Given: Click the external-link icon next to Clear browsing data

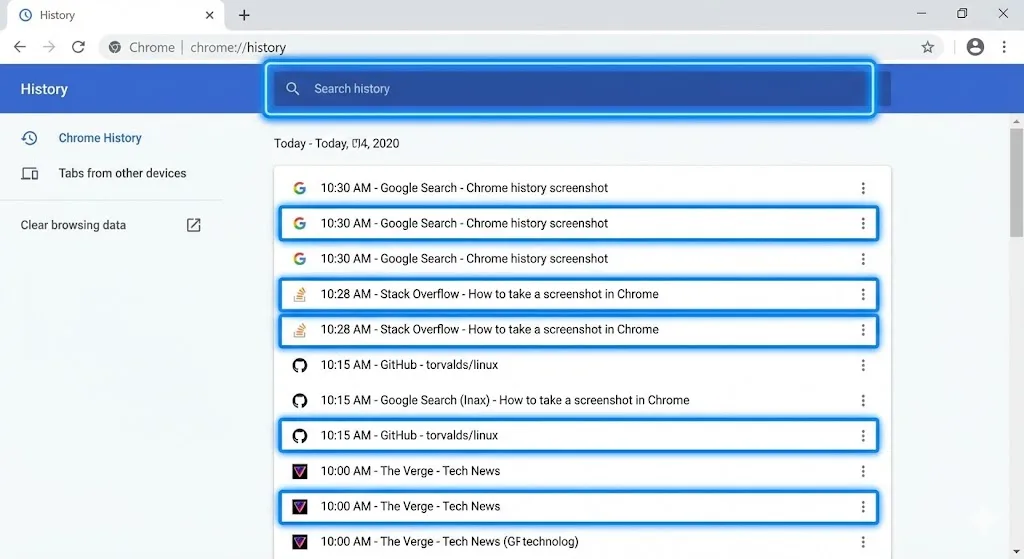Looking at the screenshot, I should click(x=193, y=225).
